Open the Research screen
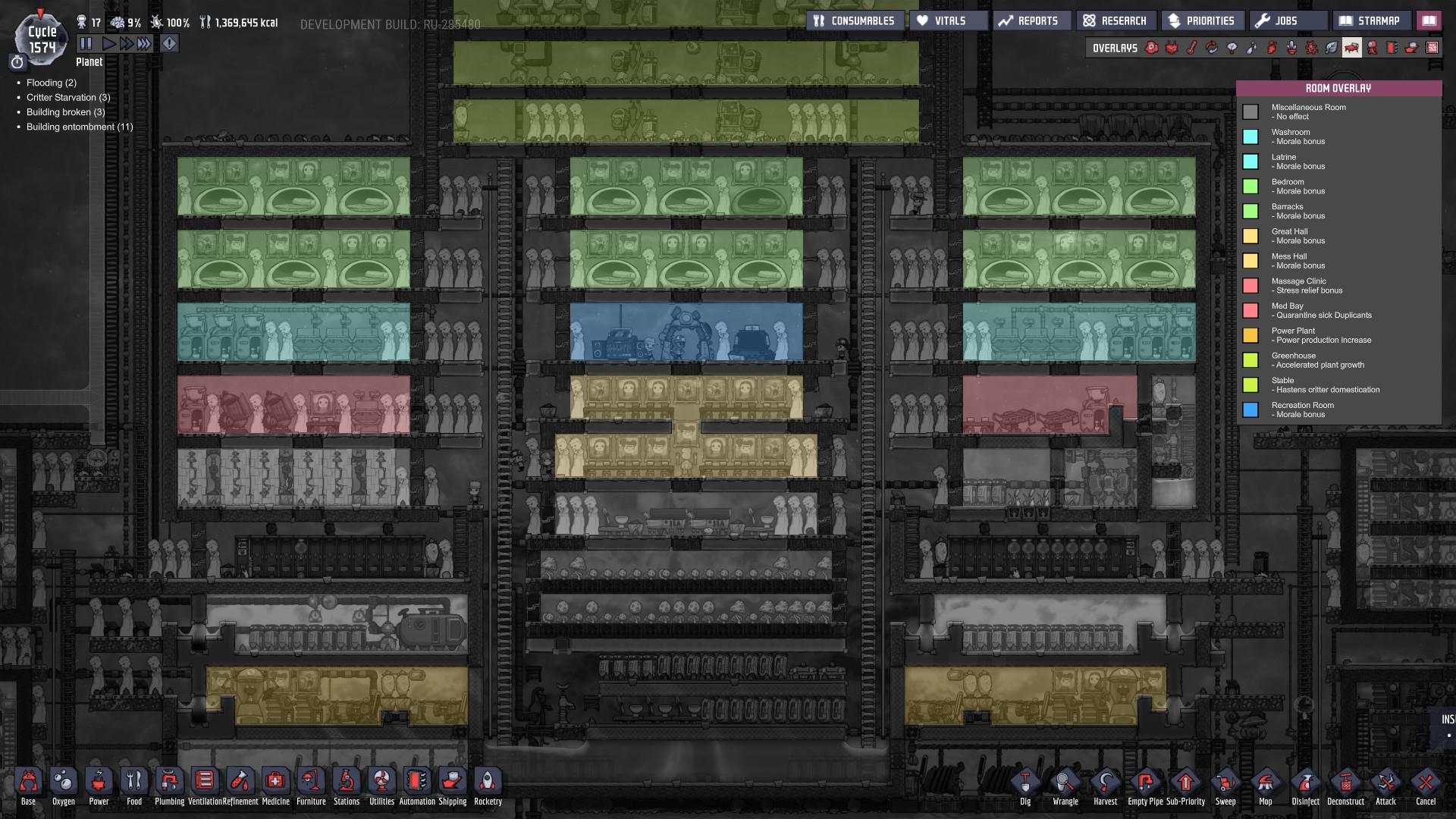Screen dimensions: 1456x819 point(1116,20)
